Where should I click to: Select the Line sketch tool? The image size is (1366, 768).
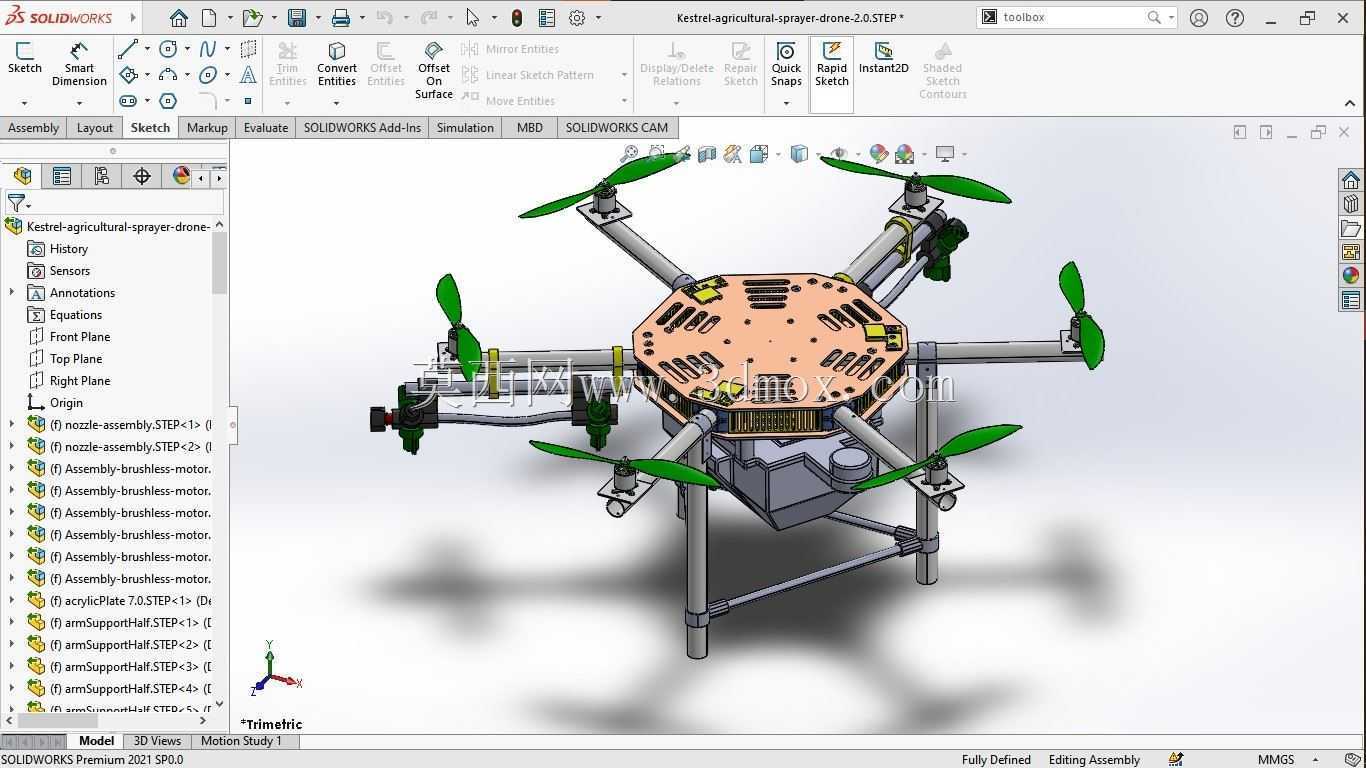pyautogui.click(x=128, y=49)
